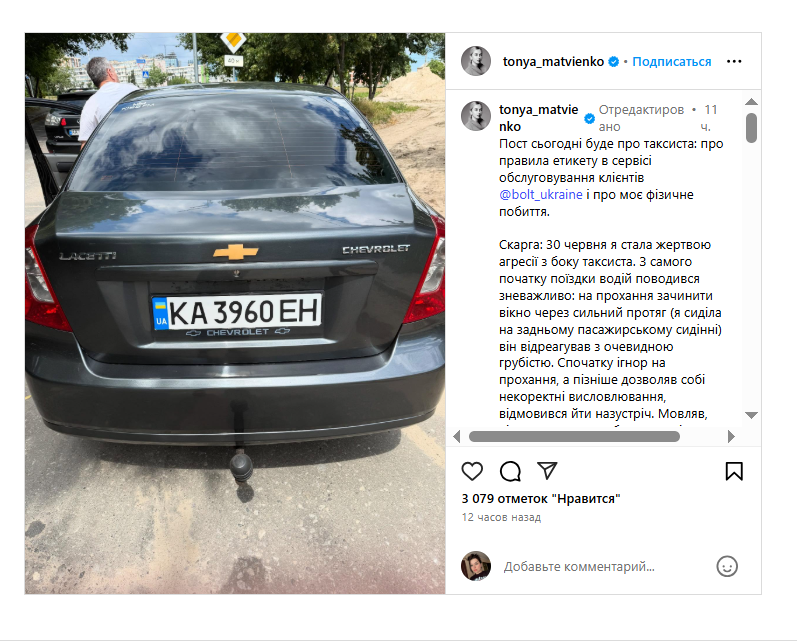797x642 pixels.
Task: Click the horizontal scroll left arrow
Action: click(456, 436)
